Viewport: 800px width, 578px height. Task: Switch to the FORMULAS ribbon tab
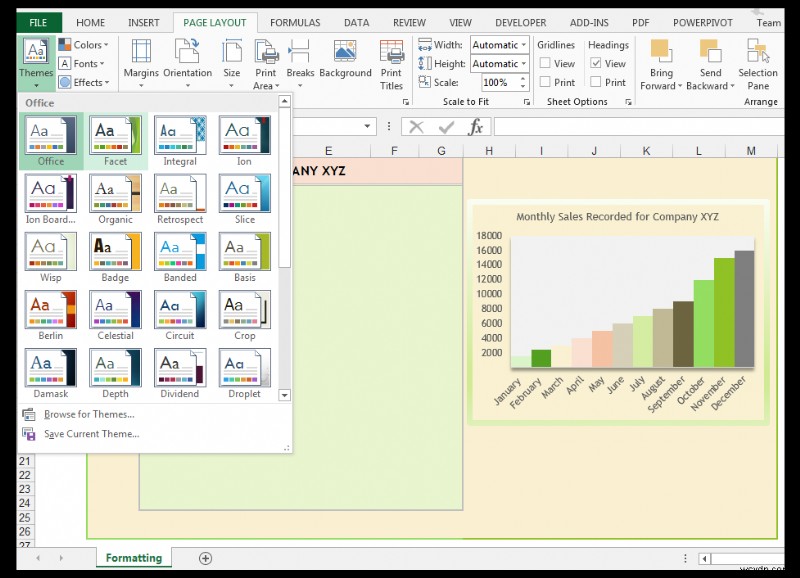click(x=295, y=22)
